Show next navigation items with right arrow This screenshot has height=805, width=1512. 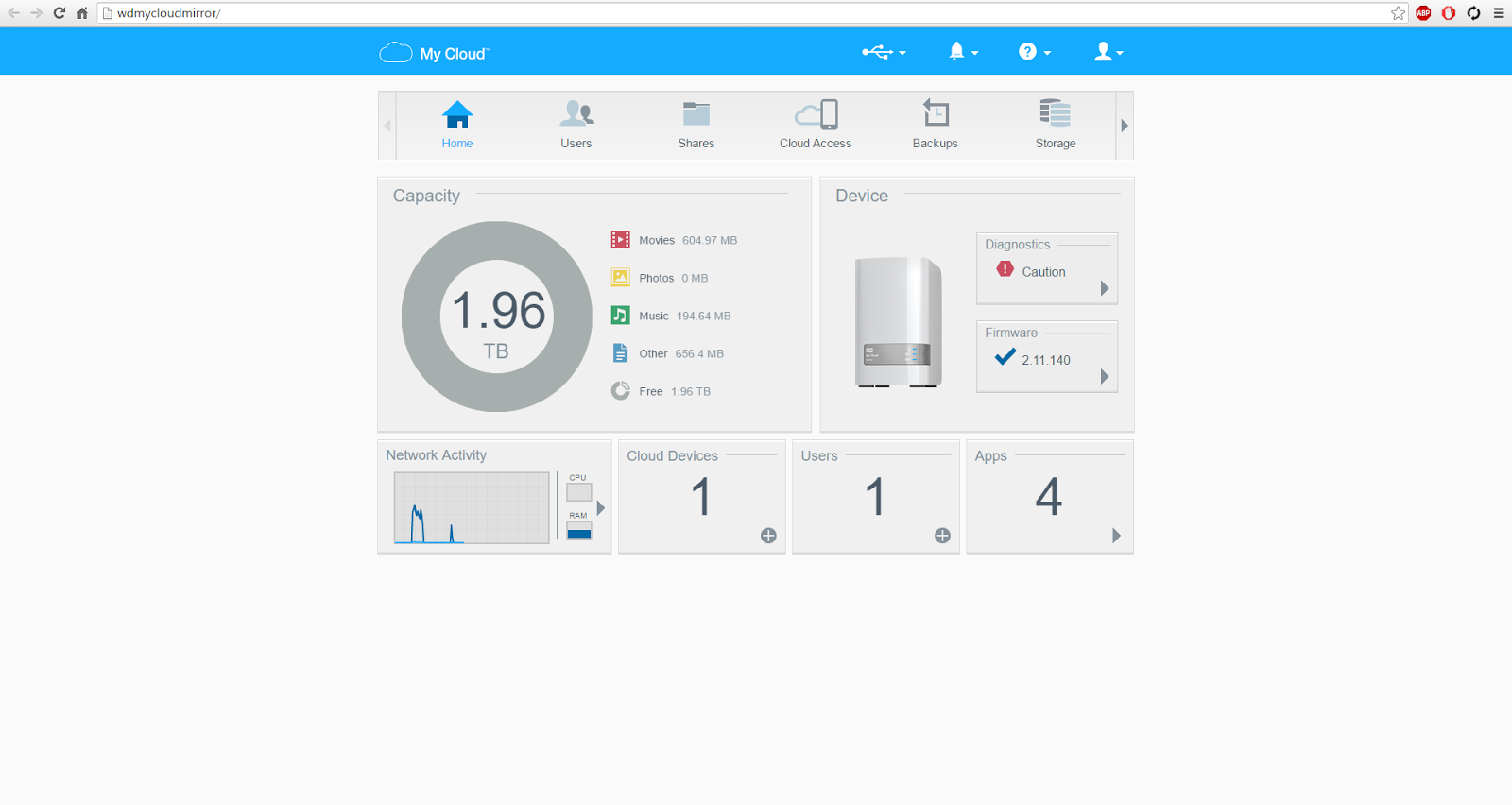tap(1125, 126)
